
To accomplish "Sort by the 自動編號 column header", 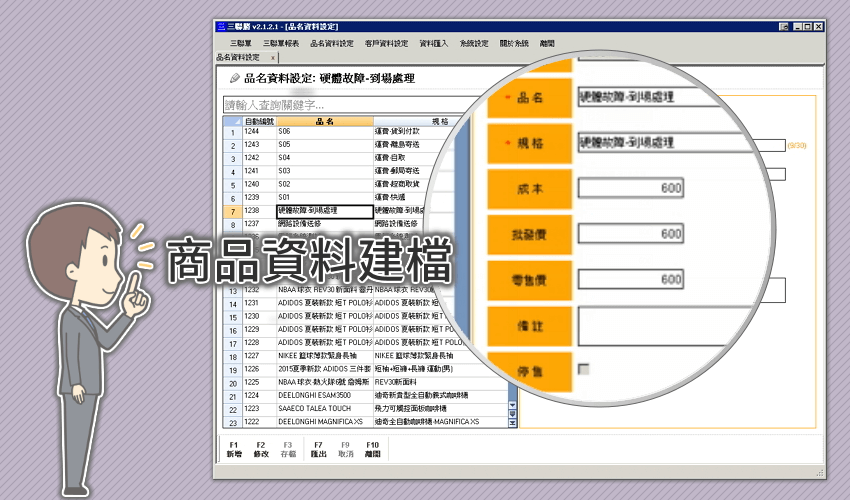I will coord(260,121).
